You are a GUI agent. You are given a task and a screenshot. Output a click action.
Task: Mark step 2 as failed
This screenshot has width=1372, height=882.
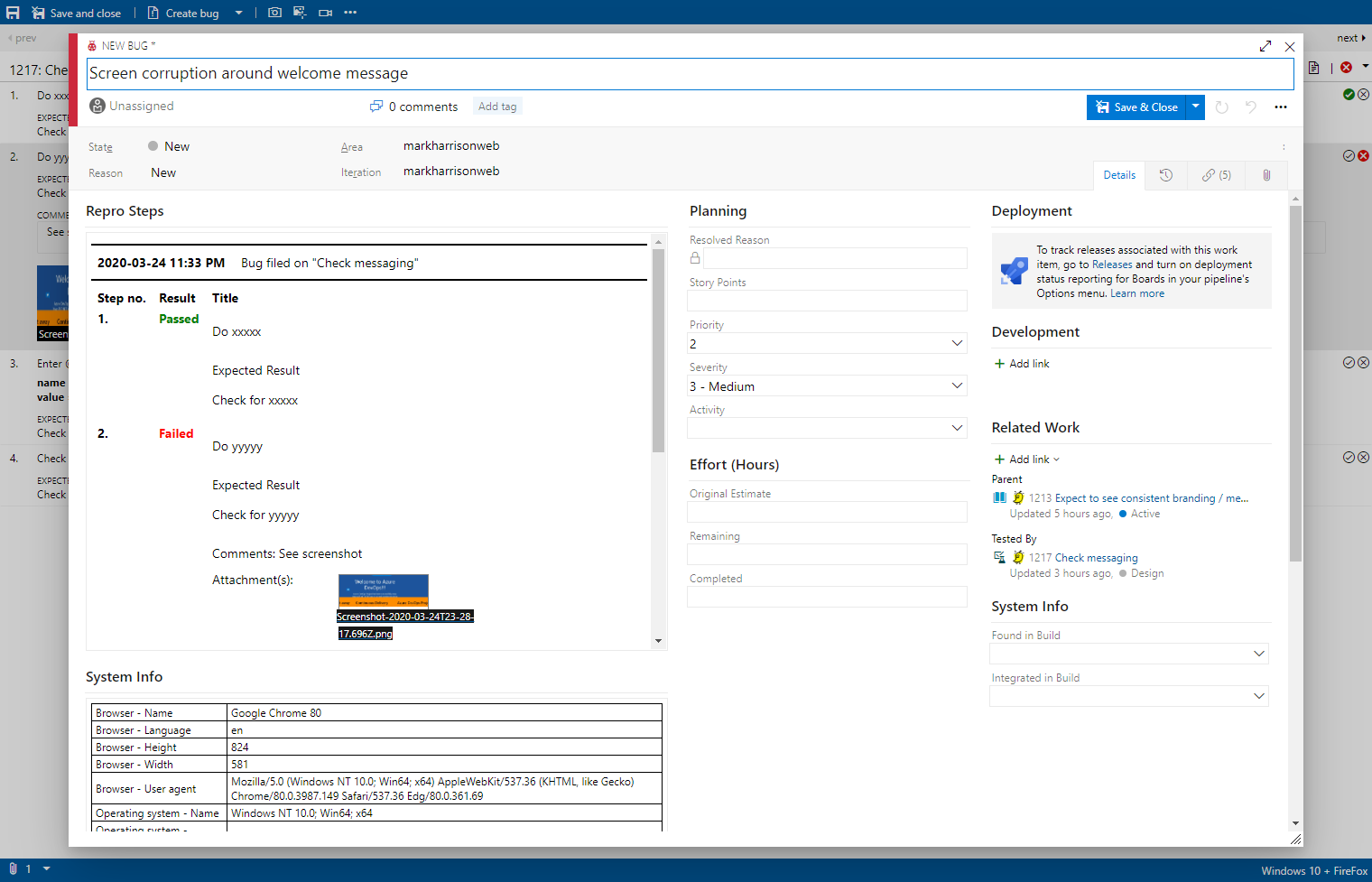1363,156
